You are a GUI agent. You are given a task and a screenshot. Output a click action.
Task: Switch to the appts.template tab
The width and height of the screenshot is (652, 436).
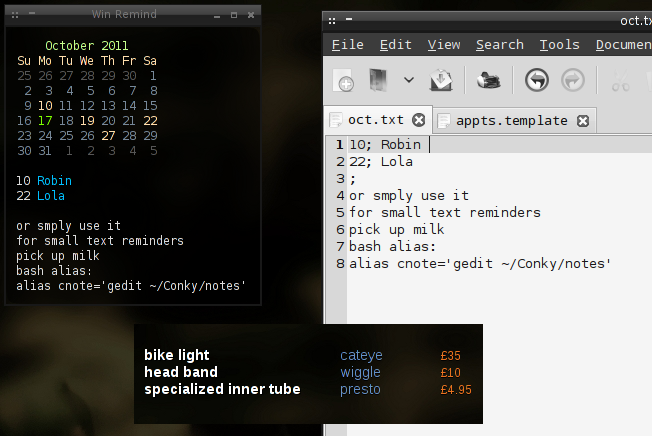tap(511, 121)
